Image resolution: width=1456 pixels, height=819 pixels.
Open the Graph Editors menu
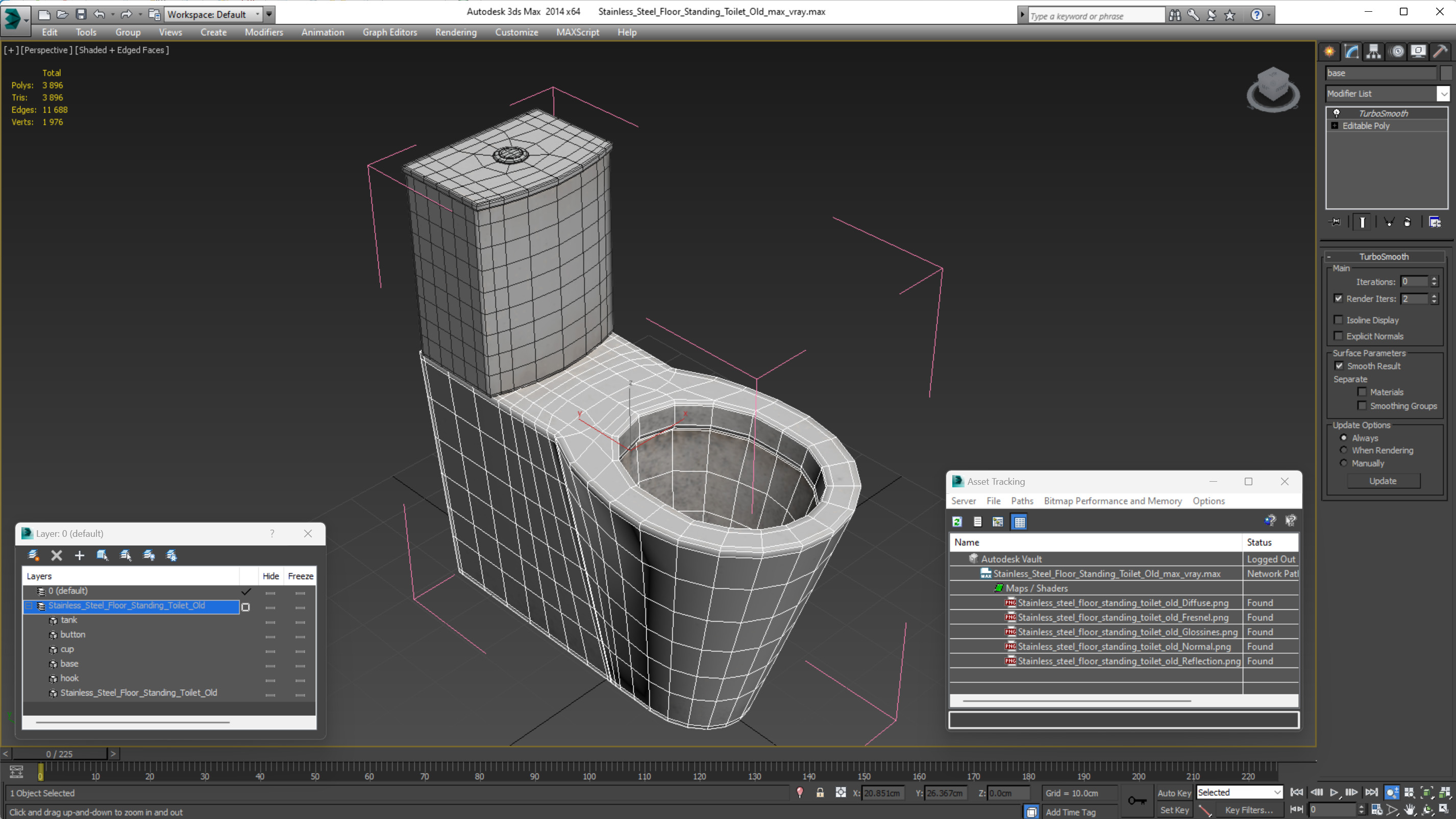coord(389,32)
